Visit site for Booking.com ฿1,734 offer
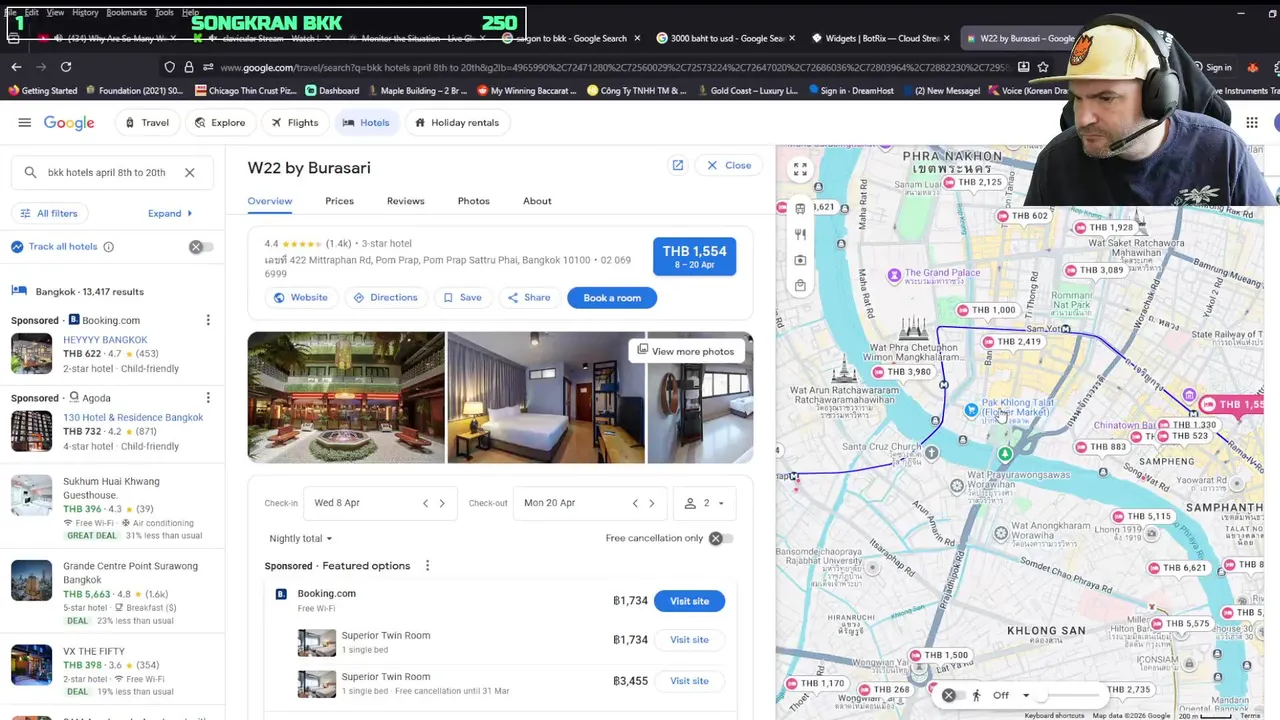 point(689,601)
